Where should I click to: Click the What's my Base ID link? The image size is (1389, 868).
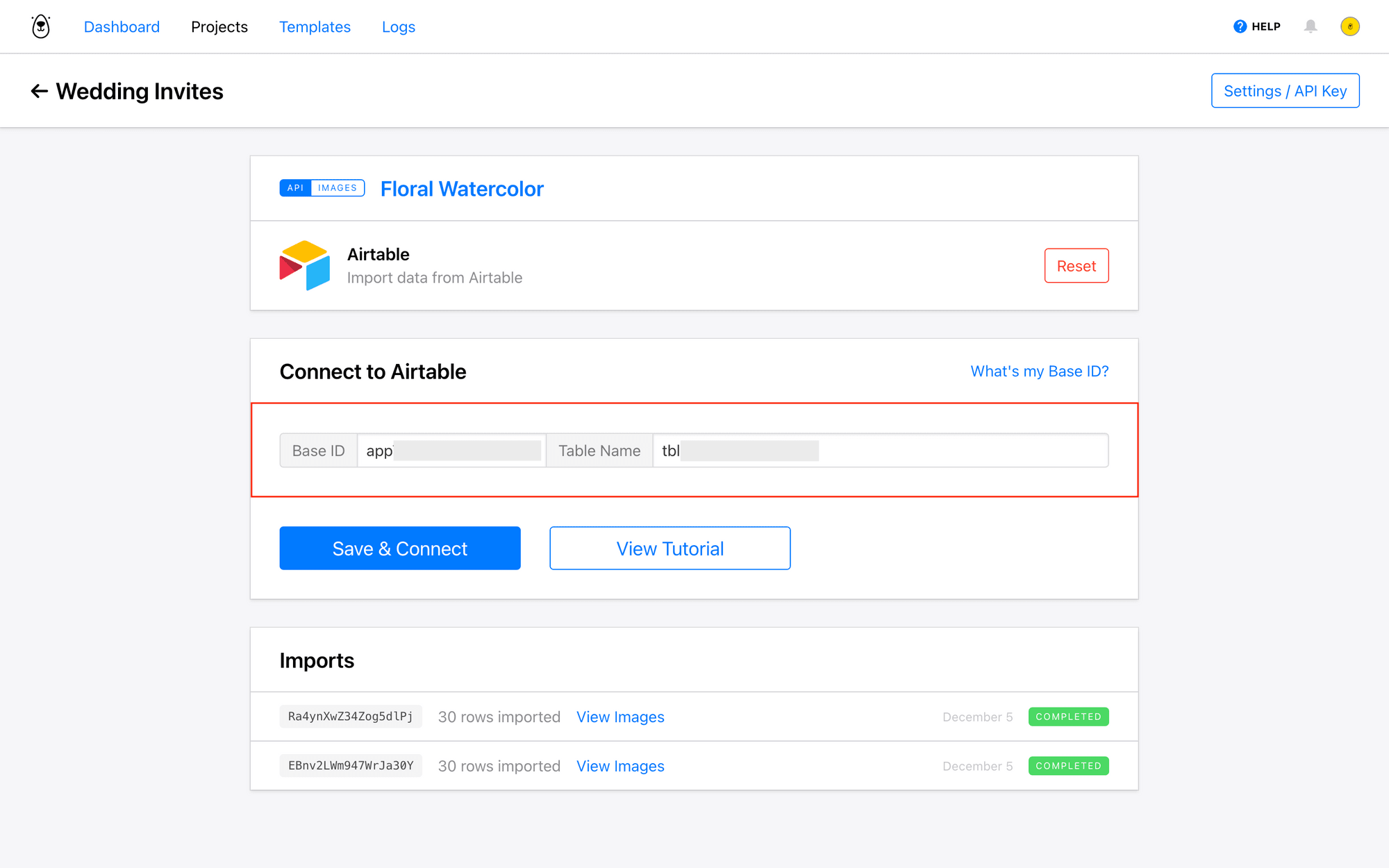(1039, 371)
